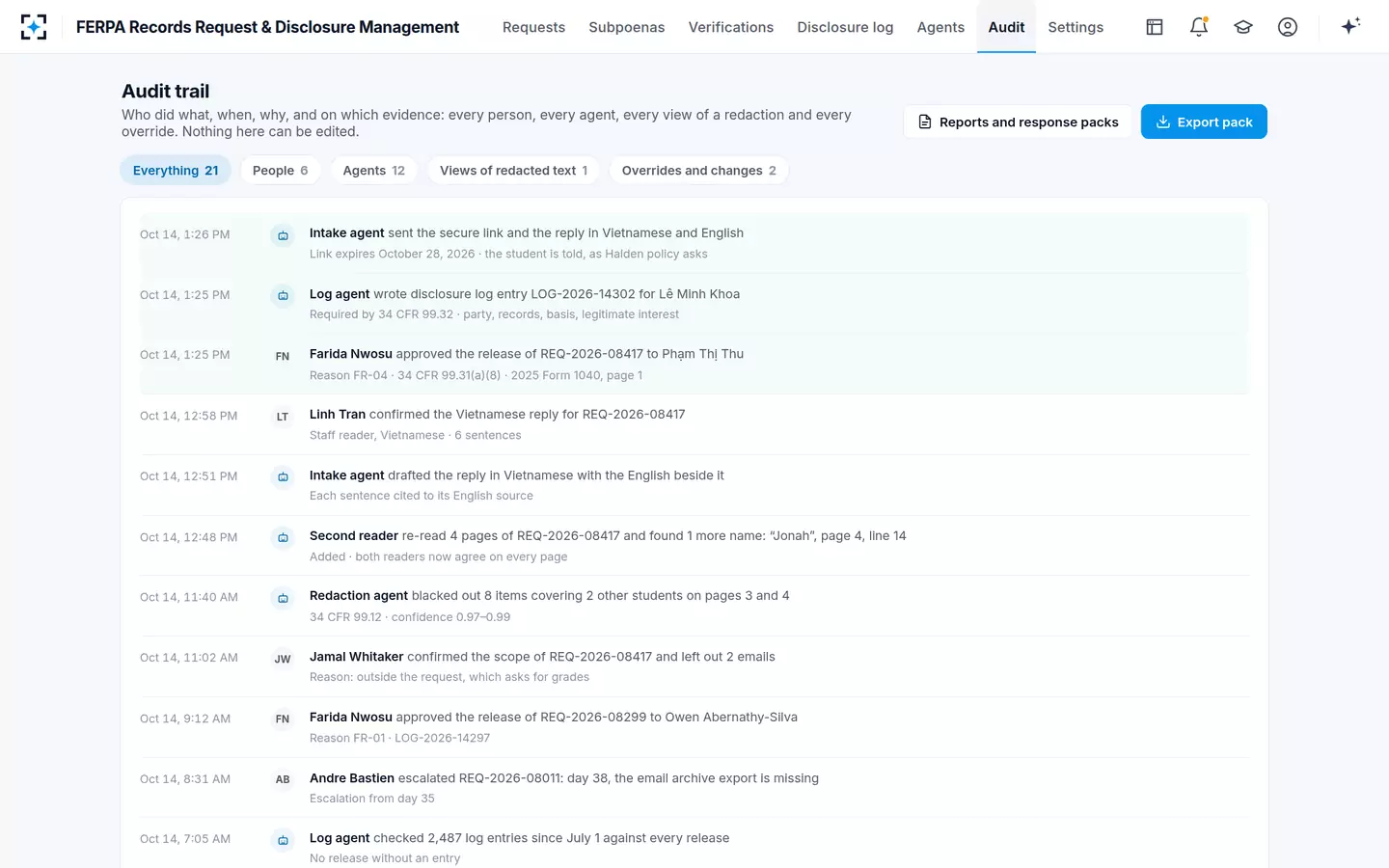Click the app logo icon

(x=34, y=27)
